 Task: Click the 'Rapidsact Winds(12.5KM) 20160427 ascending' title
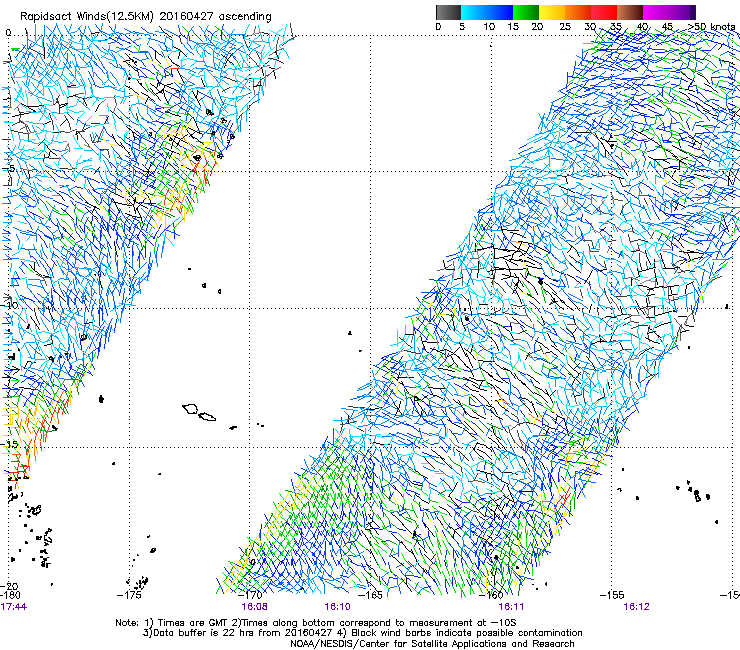click(x=146, y=17)
